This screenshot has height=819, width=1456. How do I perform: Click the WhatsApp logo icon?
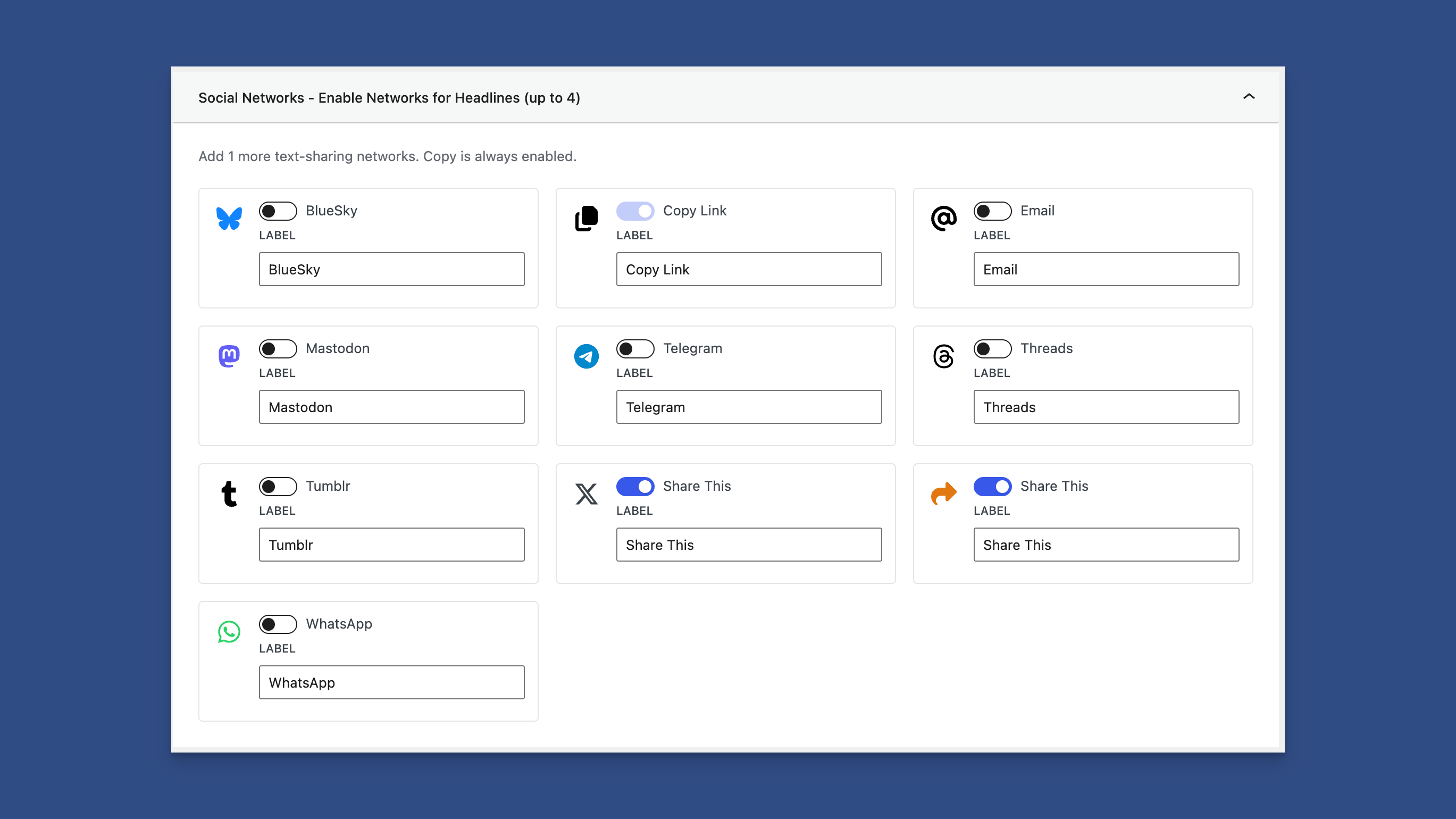(x=229, y=632)
